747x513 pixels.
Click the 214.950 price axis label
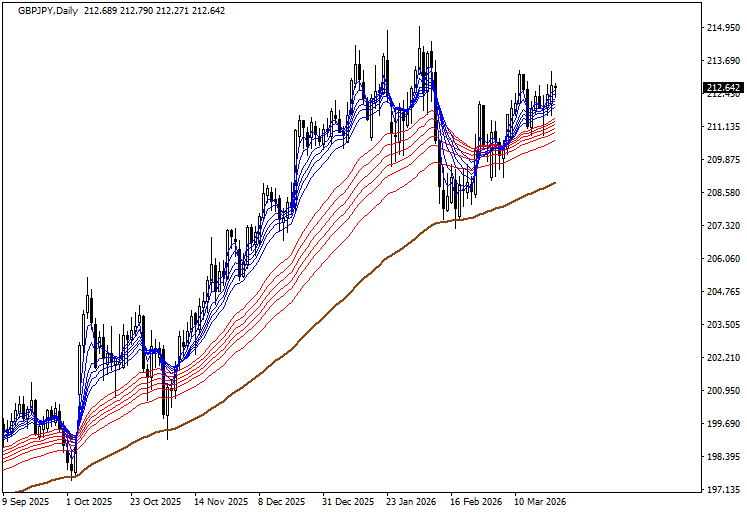tap(721, 28)
